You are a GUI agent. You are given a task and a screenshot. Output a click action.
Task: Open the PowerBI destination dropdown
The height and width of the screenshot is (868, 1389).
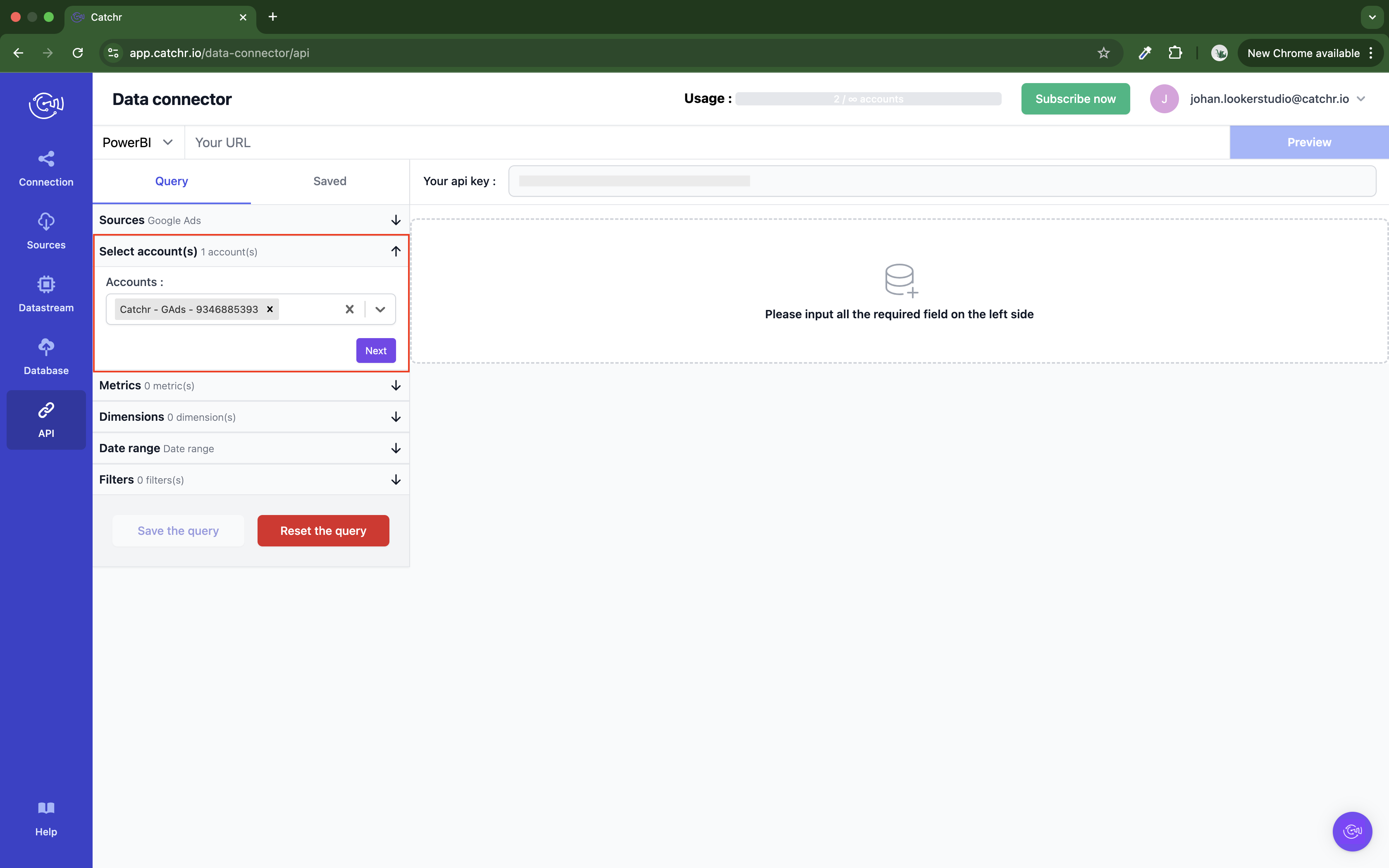click(138, 142)
